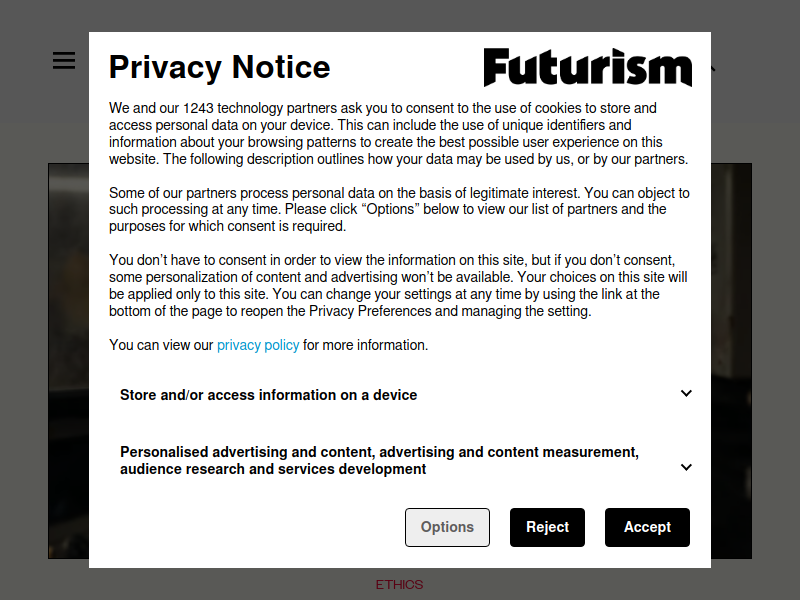800x600 pixels.
Task: Click the article image on the right edge
Action: point(731,360)
